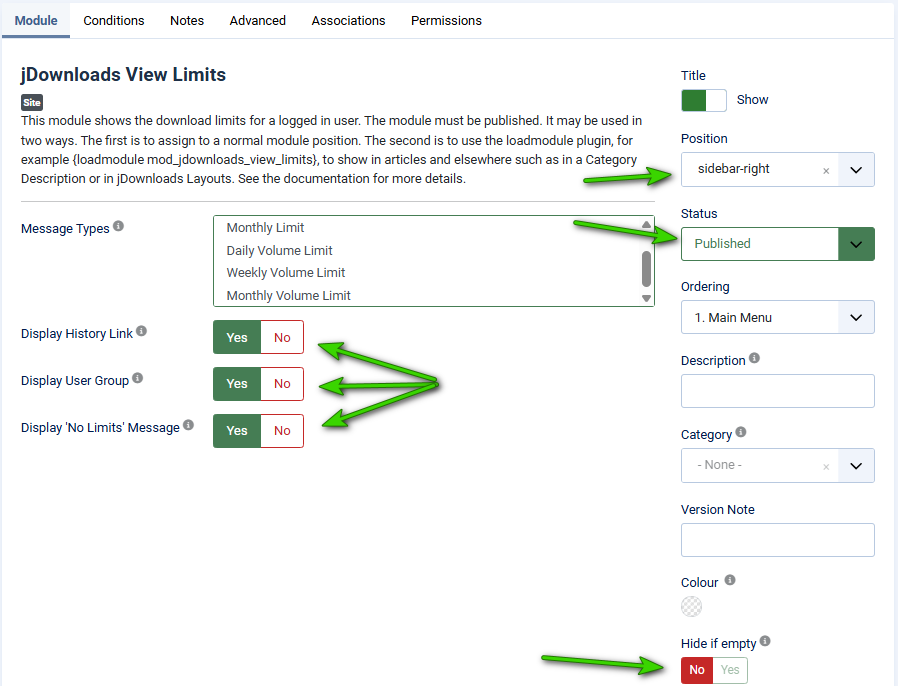Switch to the Conditions tab
898x686 pixels.
click(x=114, y=21)
